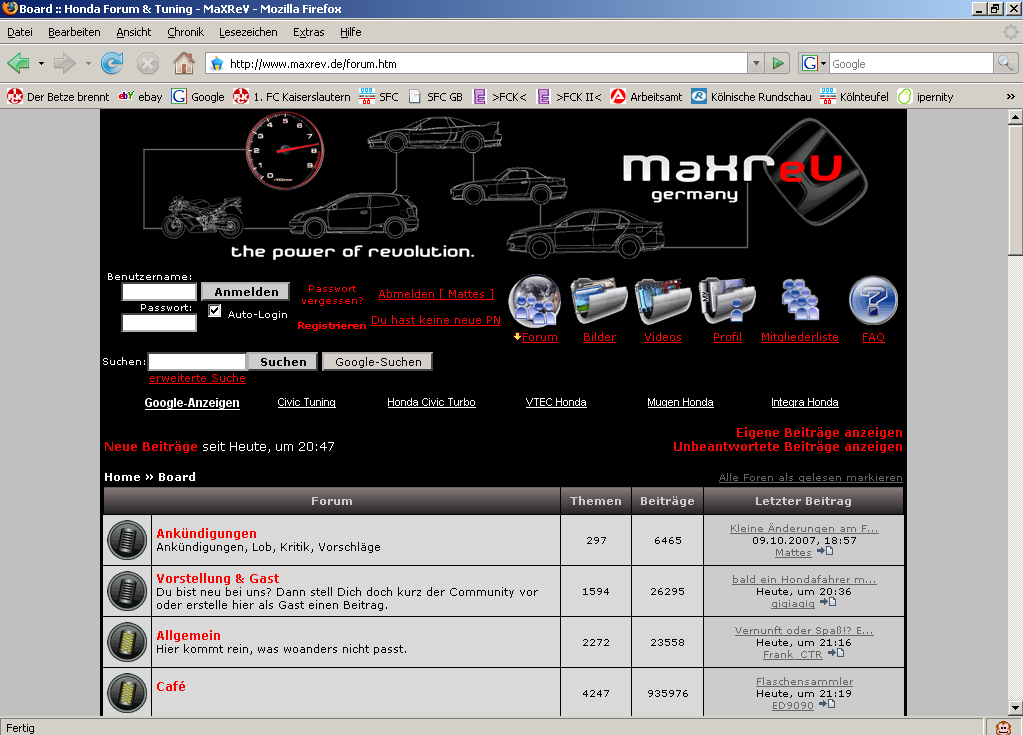The image size is (1023, 735).
Task: Go to Firefox home page icon
Action: click(x=184, y=64)
